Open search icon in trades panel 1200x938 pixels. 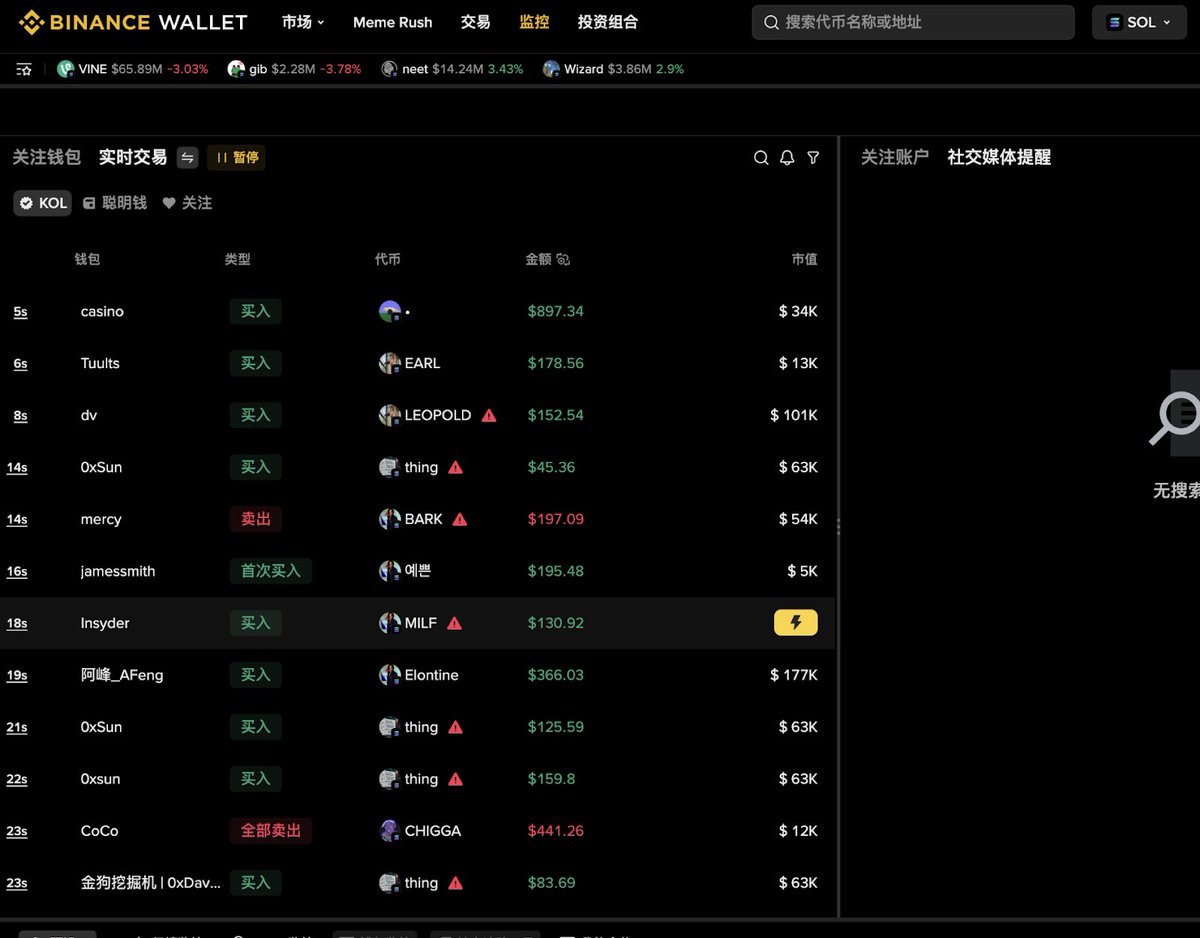761,158
